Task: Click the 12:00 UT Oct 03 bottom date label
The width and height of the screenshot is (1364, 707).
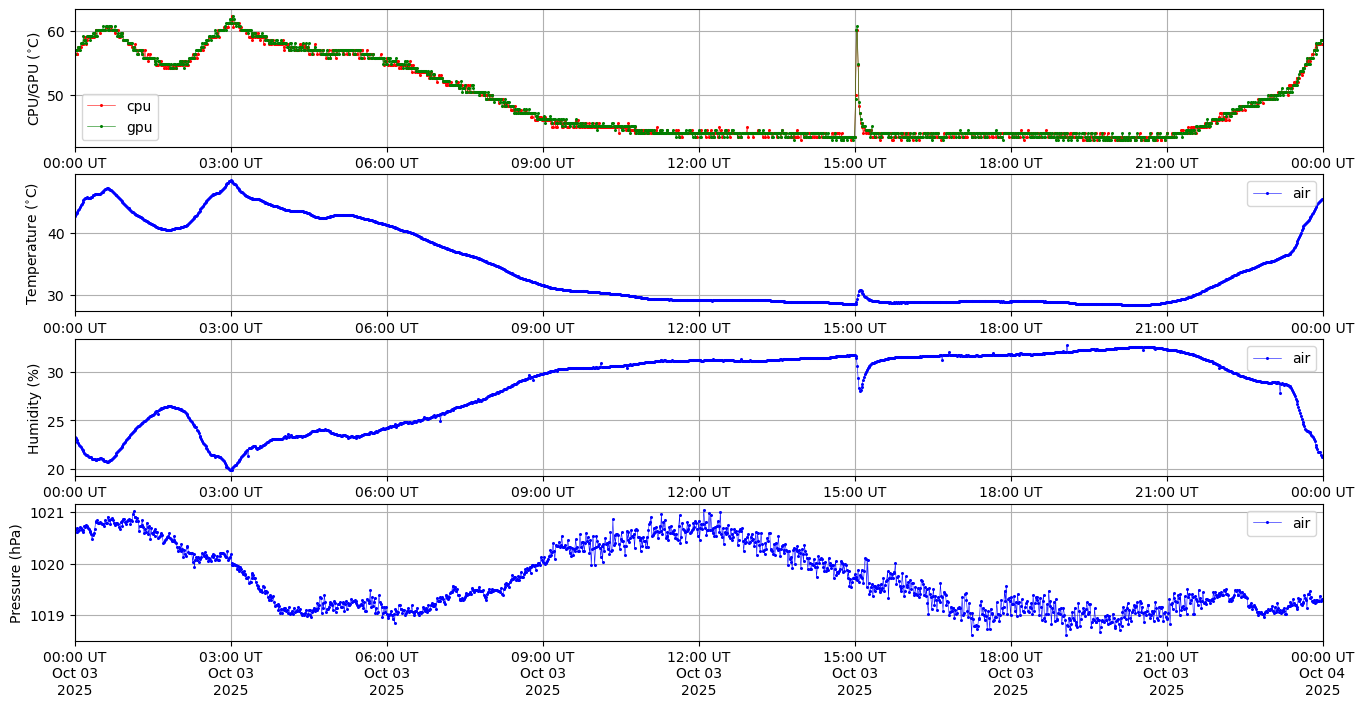Action: (698, 673)
